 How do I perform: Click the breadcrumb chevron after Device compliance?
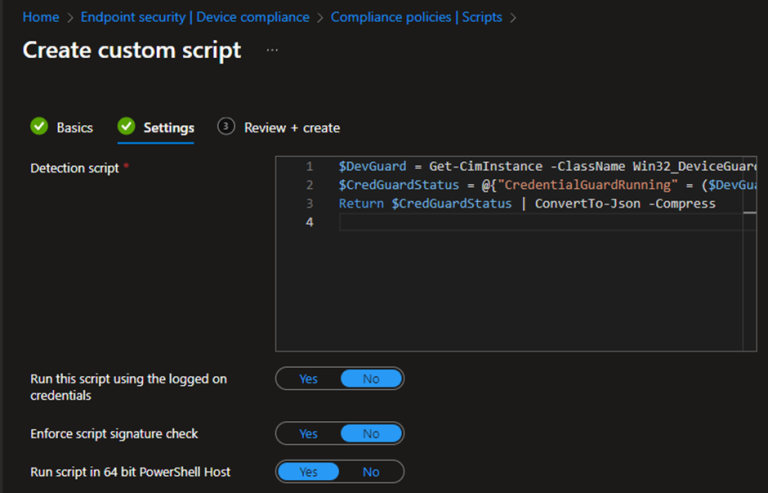(x=320, y=18)
